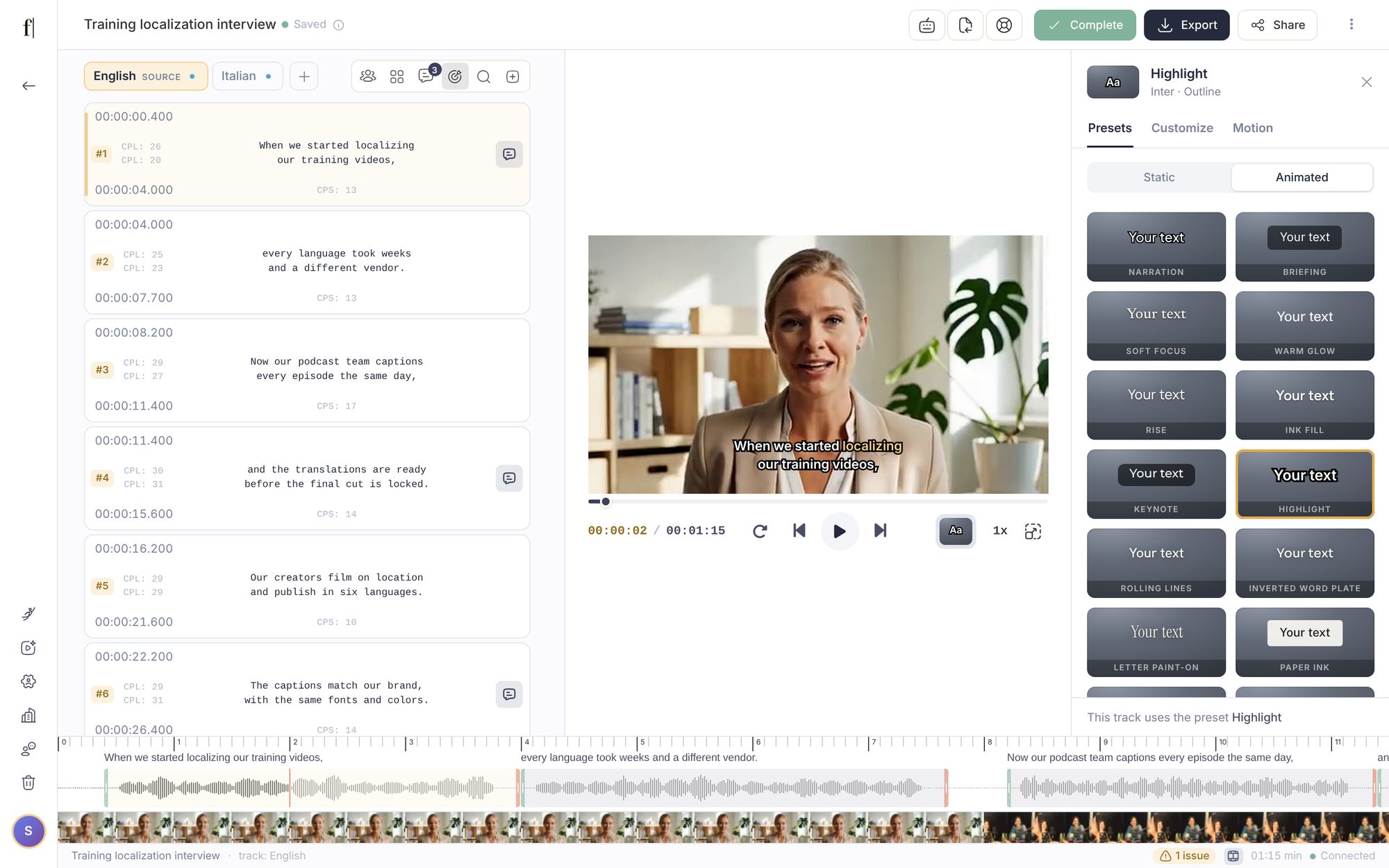
Task: Click the video progress slider handle
Action: pyautogui.click(x=606, y=501)
